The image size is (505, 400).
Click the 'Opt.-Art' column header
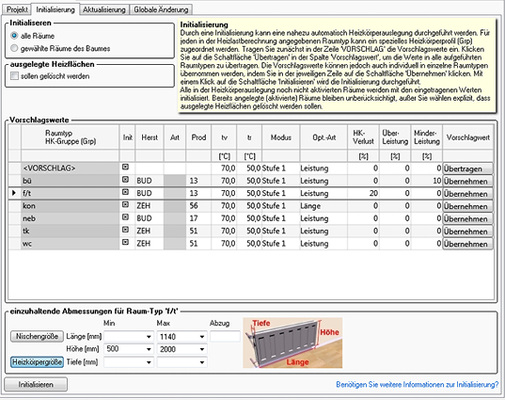(324, 137)
